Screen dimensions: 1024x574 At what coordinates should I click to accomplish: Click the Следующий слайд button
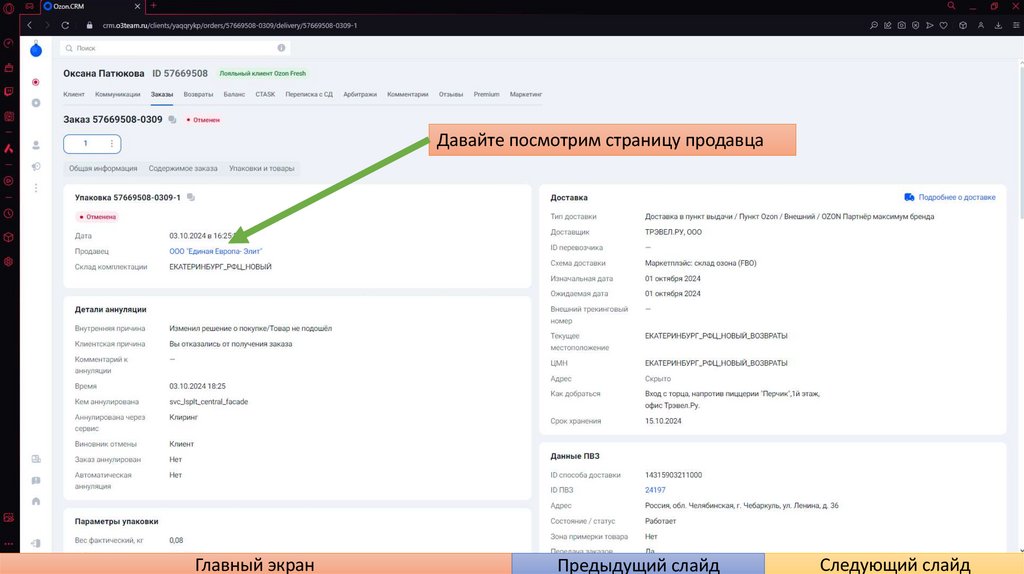click(x=894, y=564)
